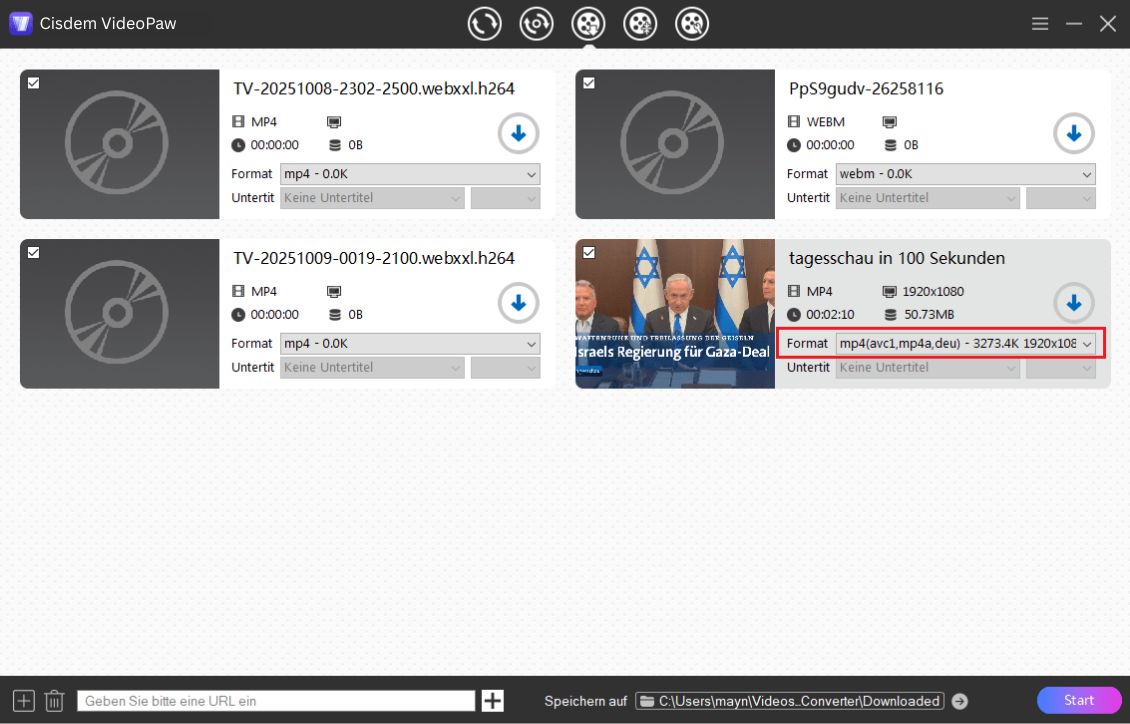Open output folder via arrow icon

coord(960,701)
